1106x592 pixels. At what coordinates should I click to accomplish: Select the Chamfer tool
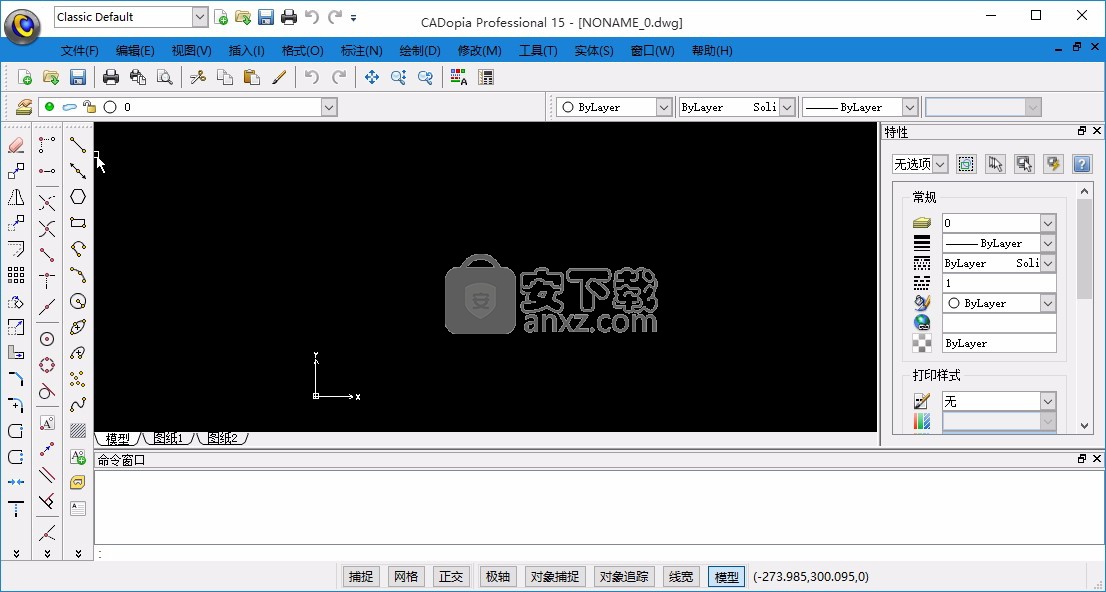[x=16, y=379]
